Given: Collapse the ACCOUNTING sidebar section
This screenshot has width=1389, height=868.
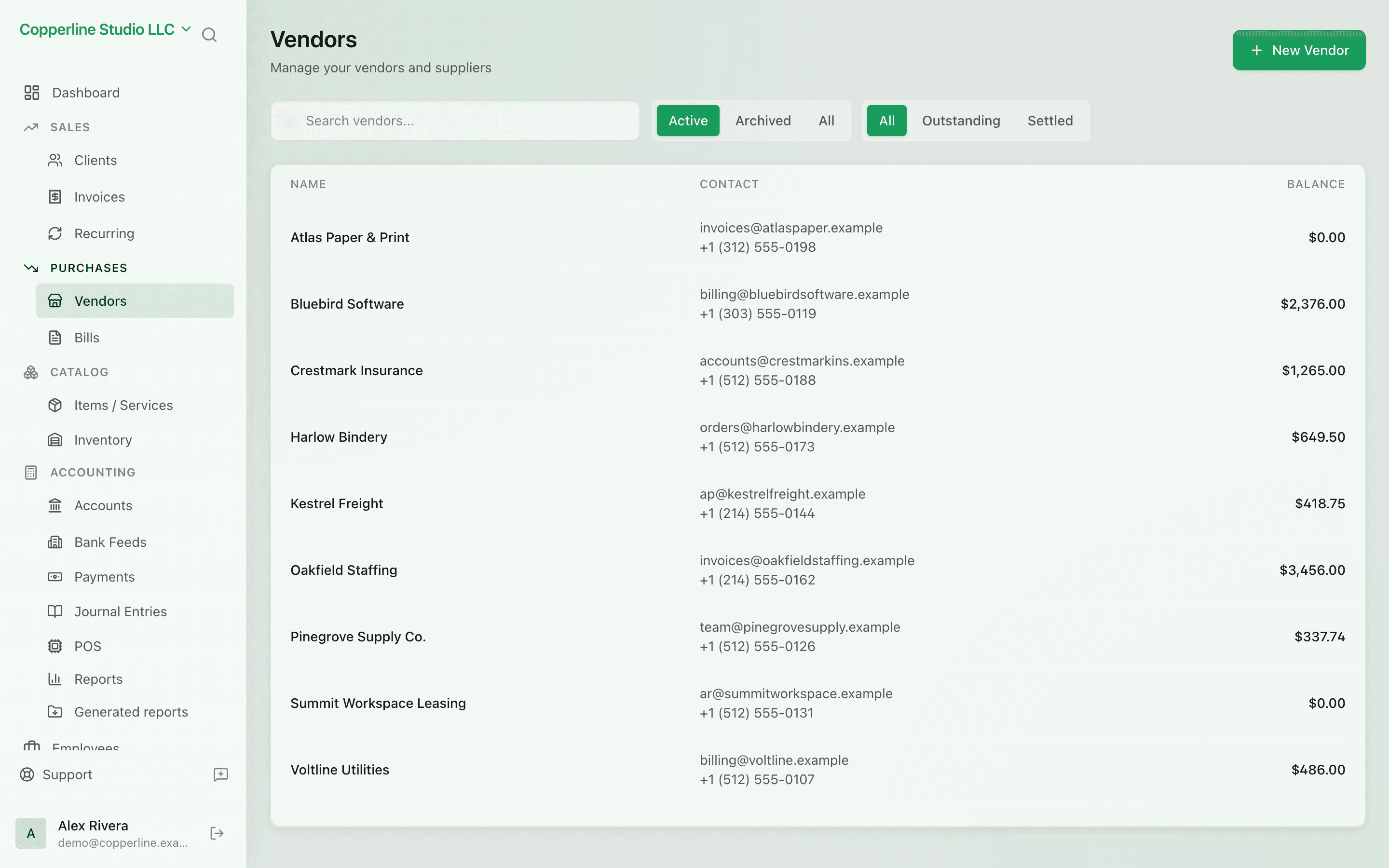Looking at the screenshot, I should pyautogui.click(x=80, y=473).
